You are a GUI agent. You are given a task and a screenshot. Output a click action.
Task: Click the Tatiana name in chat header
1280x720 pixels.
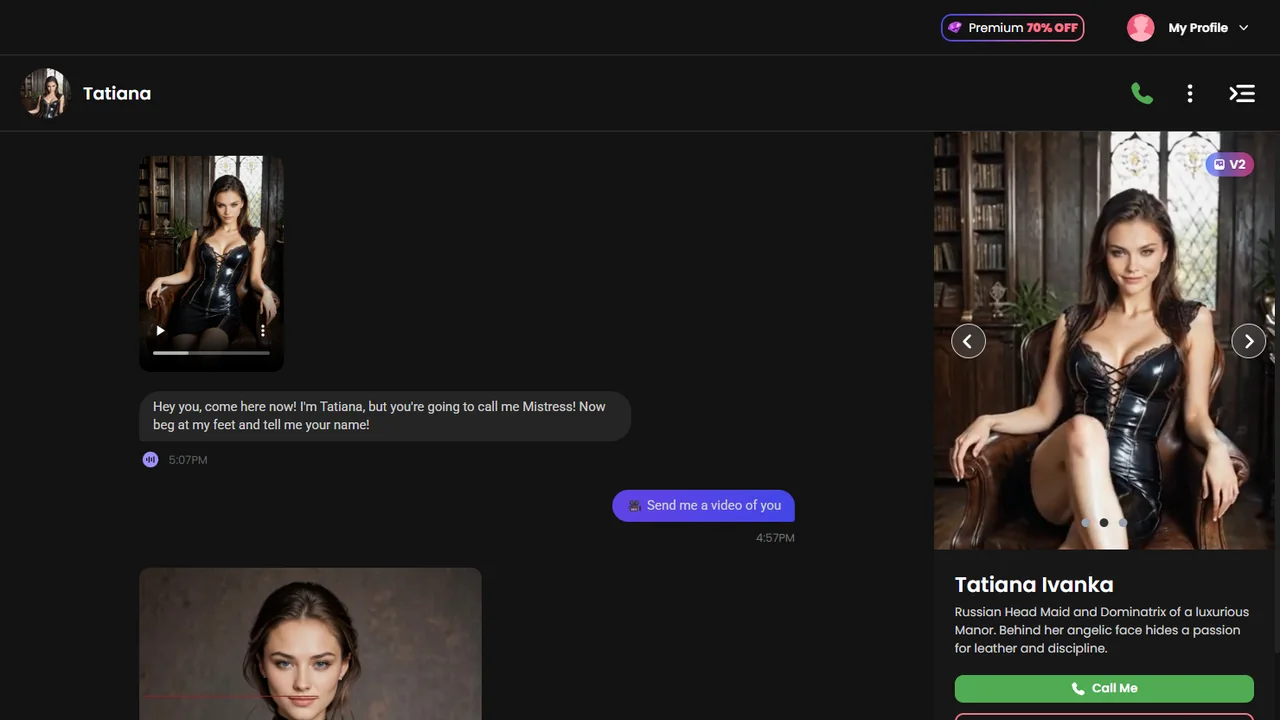click(117, 94)
